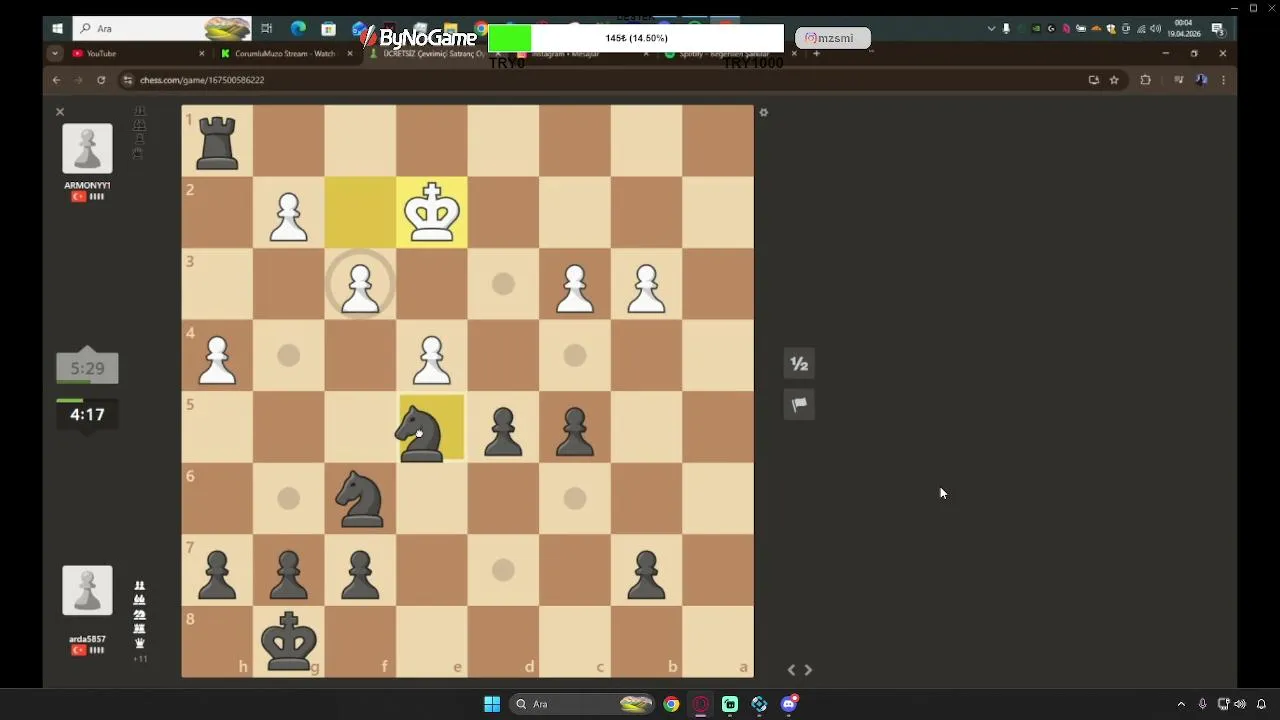Select the black knight on f6
1280x720 pixels.
click(360, 499)
